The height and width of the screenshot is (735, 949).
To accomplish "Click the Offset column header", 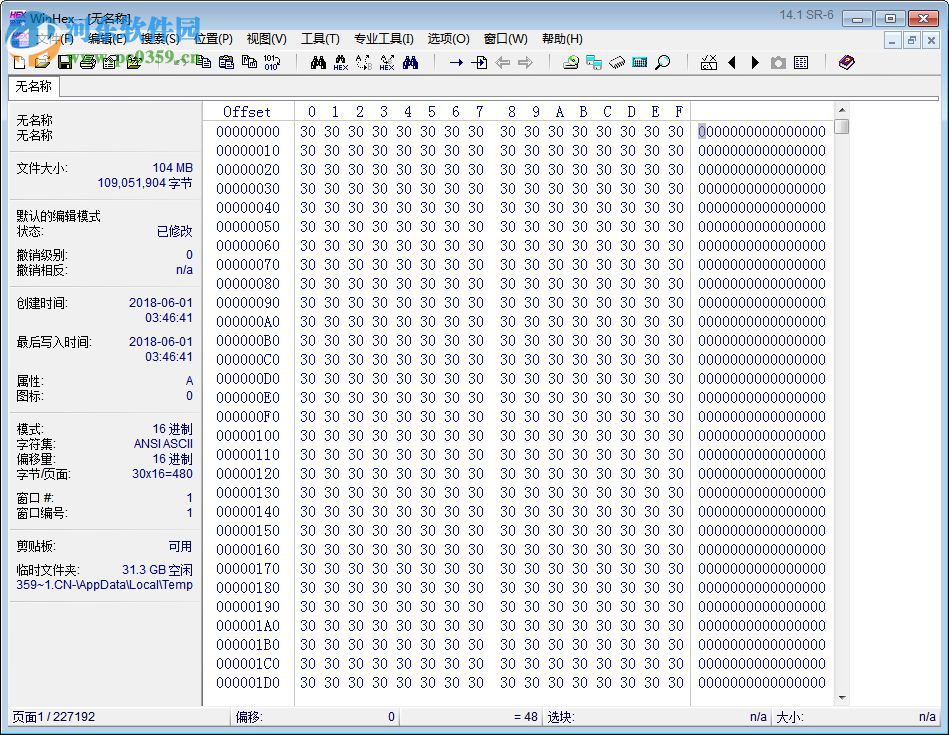I will pyautogui.click(x=247, y=111).
